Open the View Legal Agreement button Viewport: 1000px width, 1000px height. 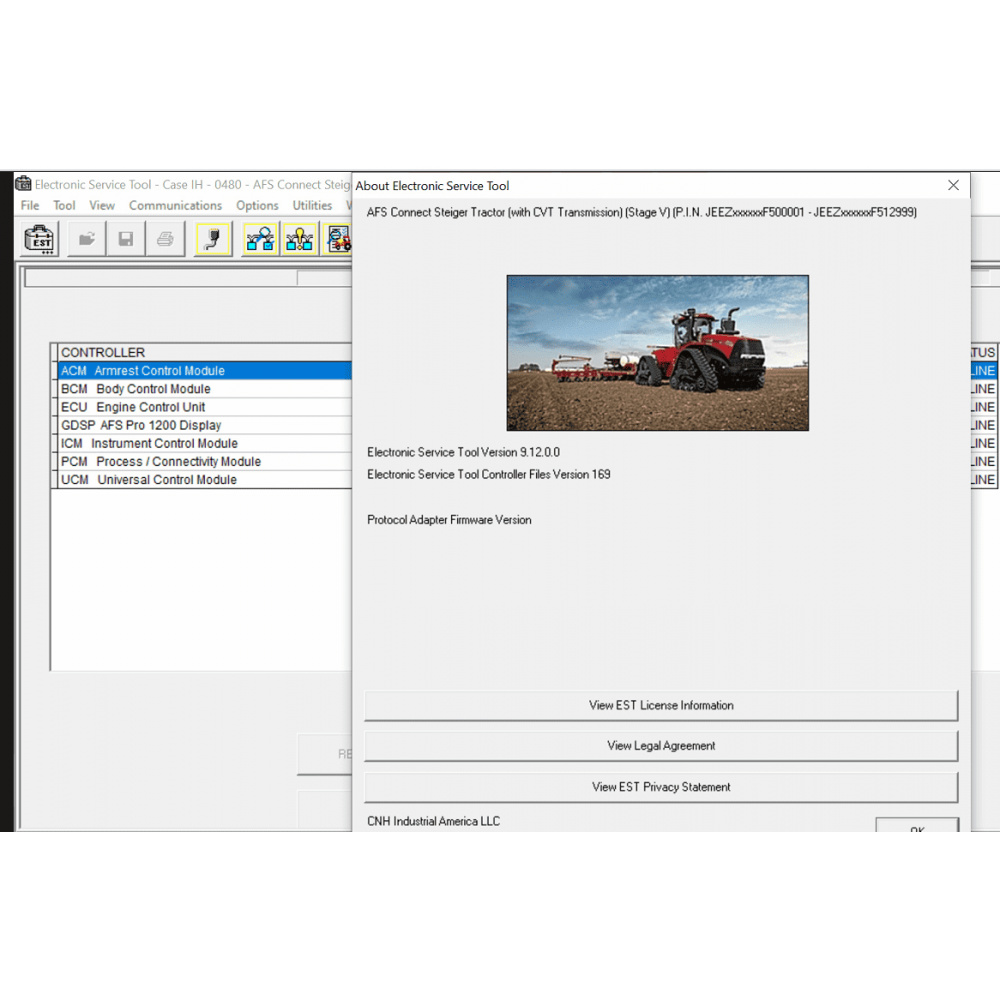point(661,746)
